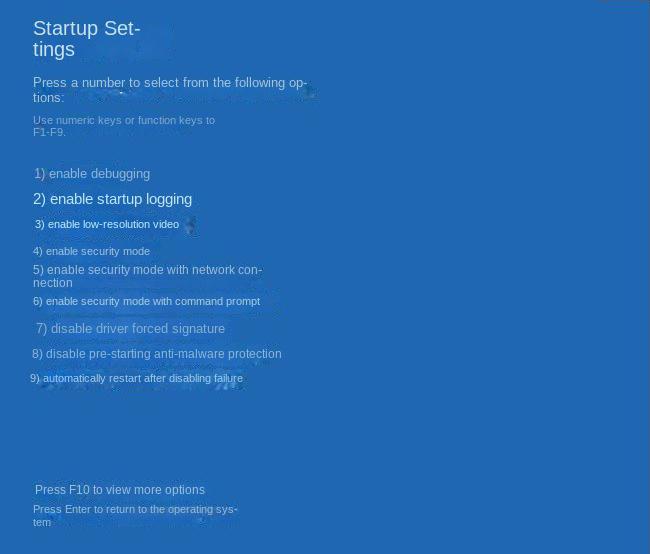Select option 1 enable debugging
The image size is (650, 554).
coord(92,174)
